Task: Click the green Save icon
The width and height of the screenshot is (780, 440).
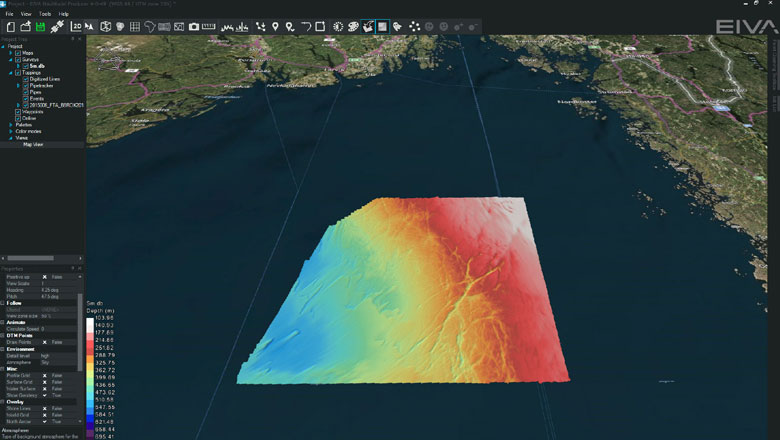Action: coord(41,27)
